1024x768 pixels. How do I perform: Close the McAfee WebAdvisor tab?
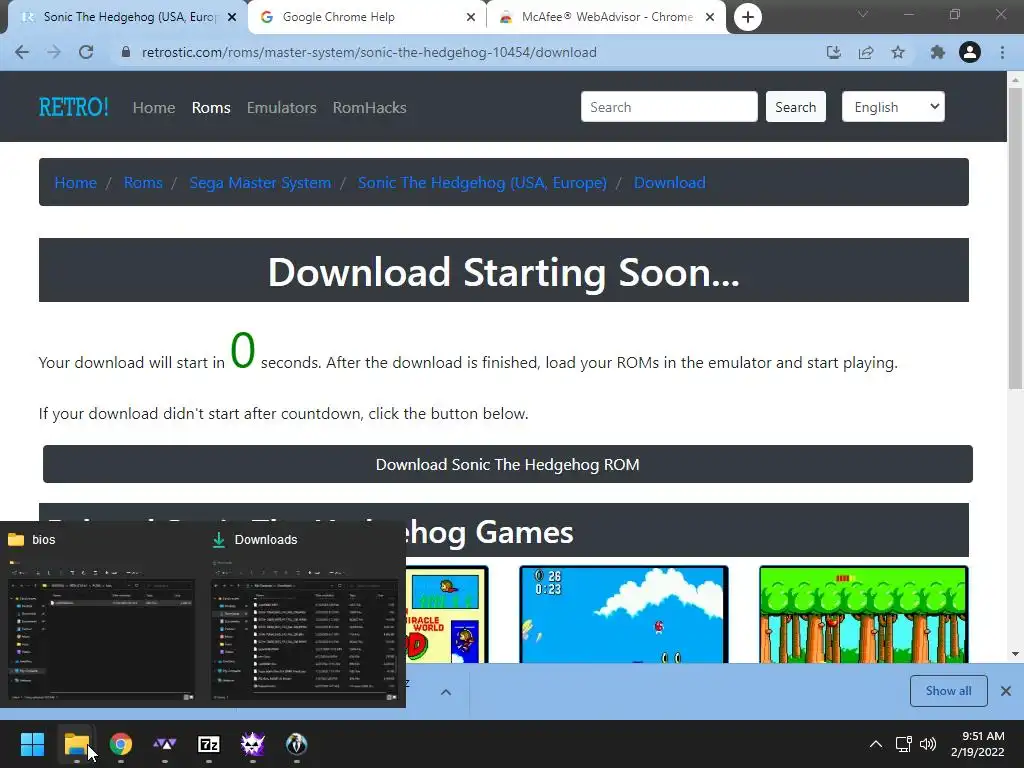coord(710,17)
